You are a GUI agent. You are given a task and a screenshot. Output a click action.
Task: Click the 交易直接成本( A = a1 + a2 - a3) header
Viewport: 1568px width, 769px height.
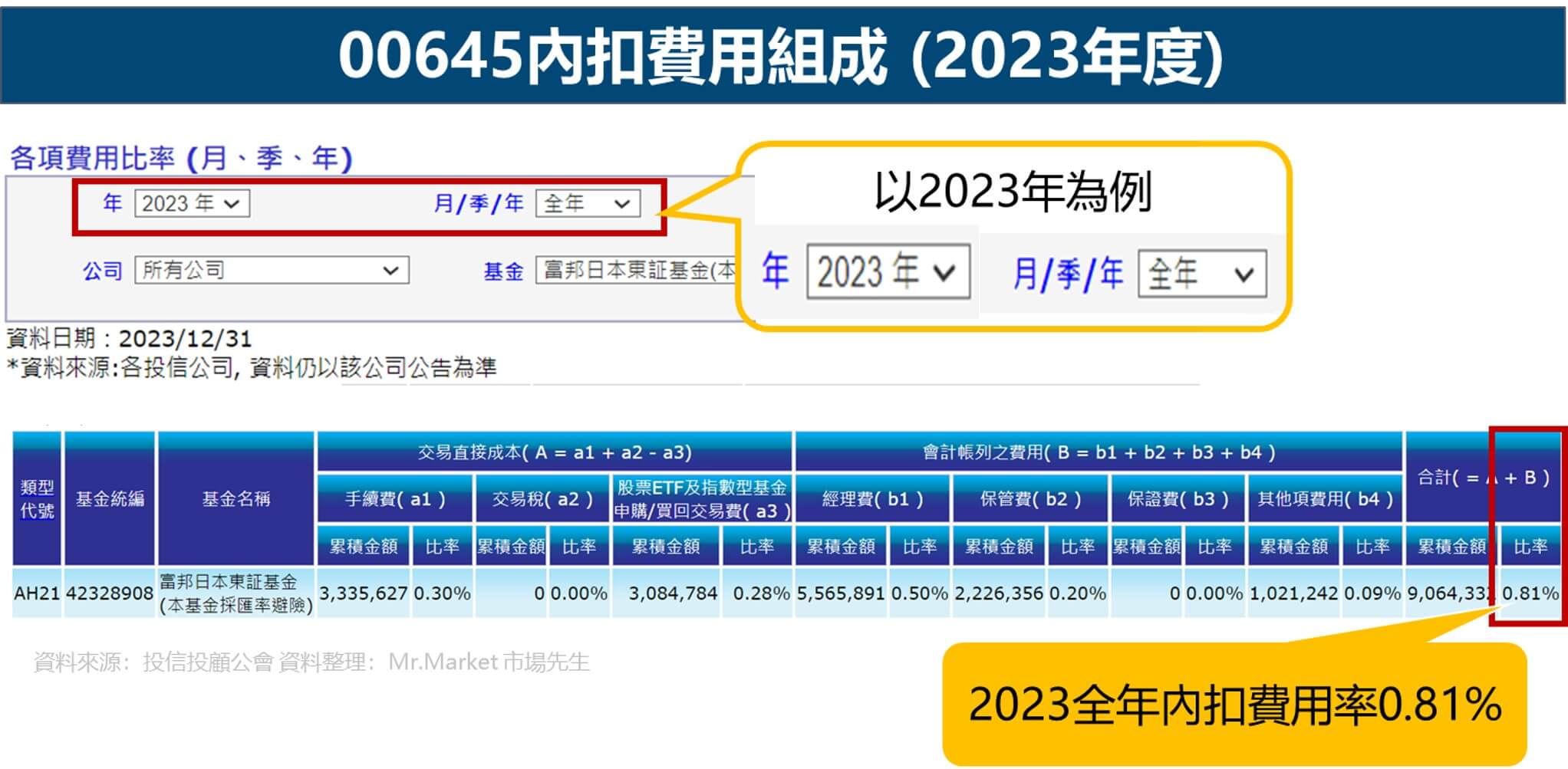pyautogui.click(x=555, y=452)
